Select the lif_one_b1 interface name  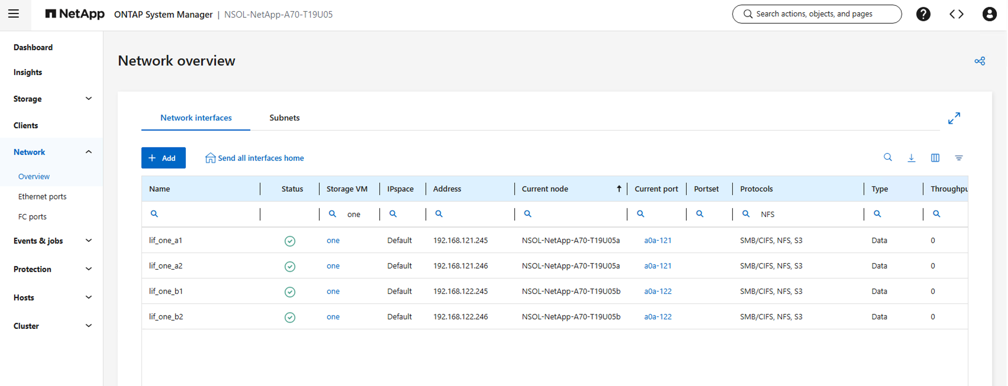(x=166, y=291)
